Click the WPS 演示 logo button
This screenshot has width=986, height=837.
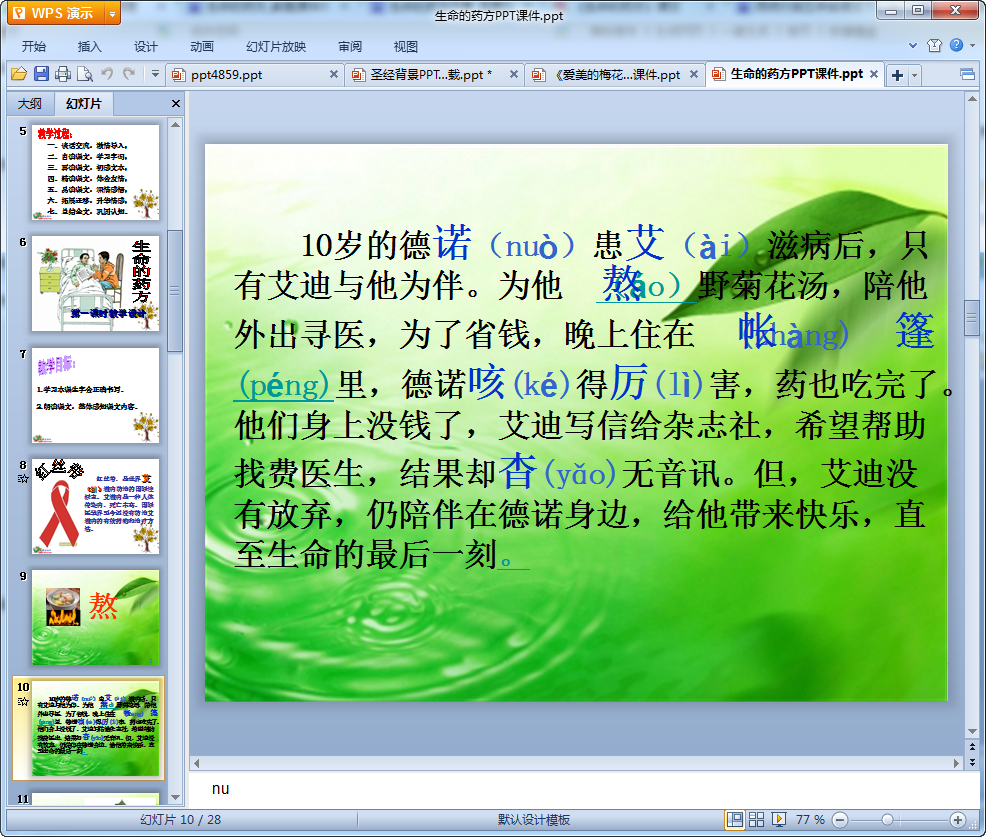[x=57, y=13]
